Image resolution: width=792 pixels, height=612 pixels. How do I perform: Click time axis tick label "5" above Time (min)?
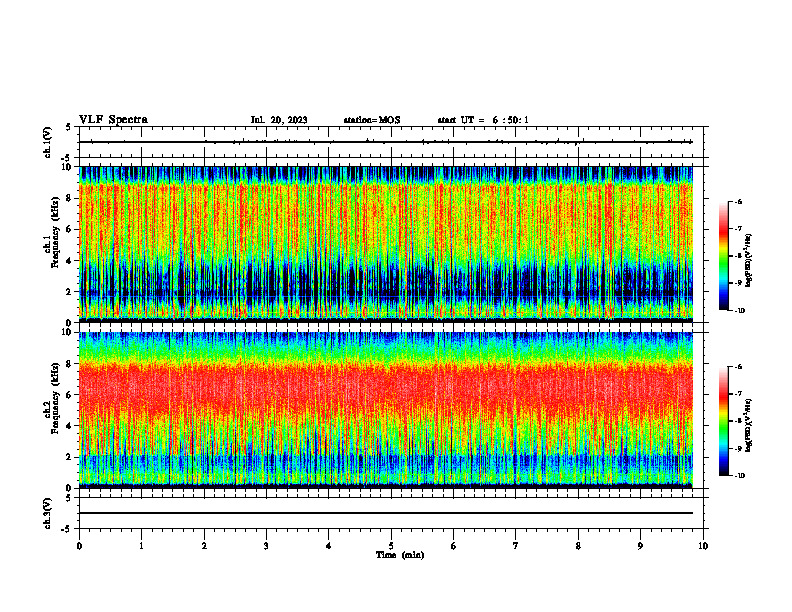pyautogui.click(x=391, y=546)
